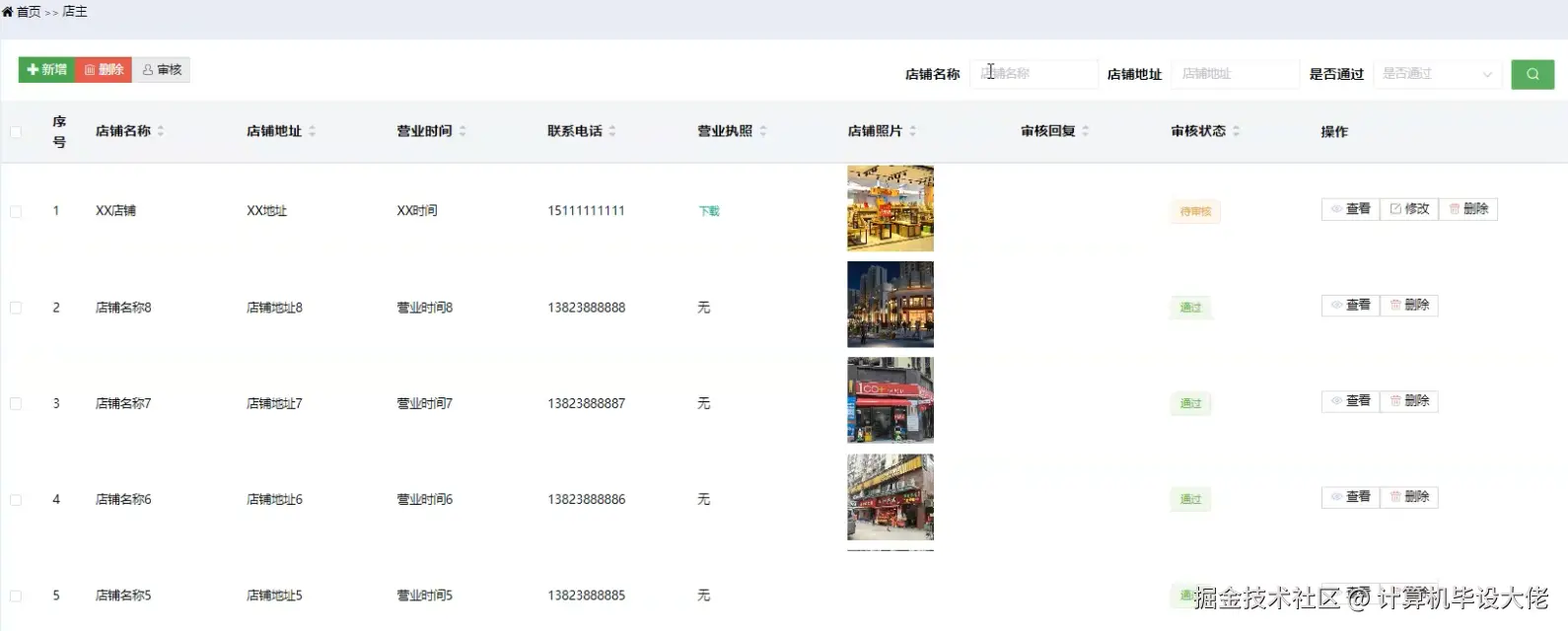
Task: Sort by 联系电话 column
Action: (x=612, y=131)
